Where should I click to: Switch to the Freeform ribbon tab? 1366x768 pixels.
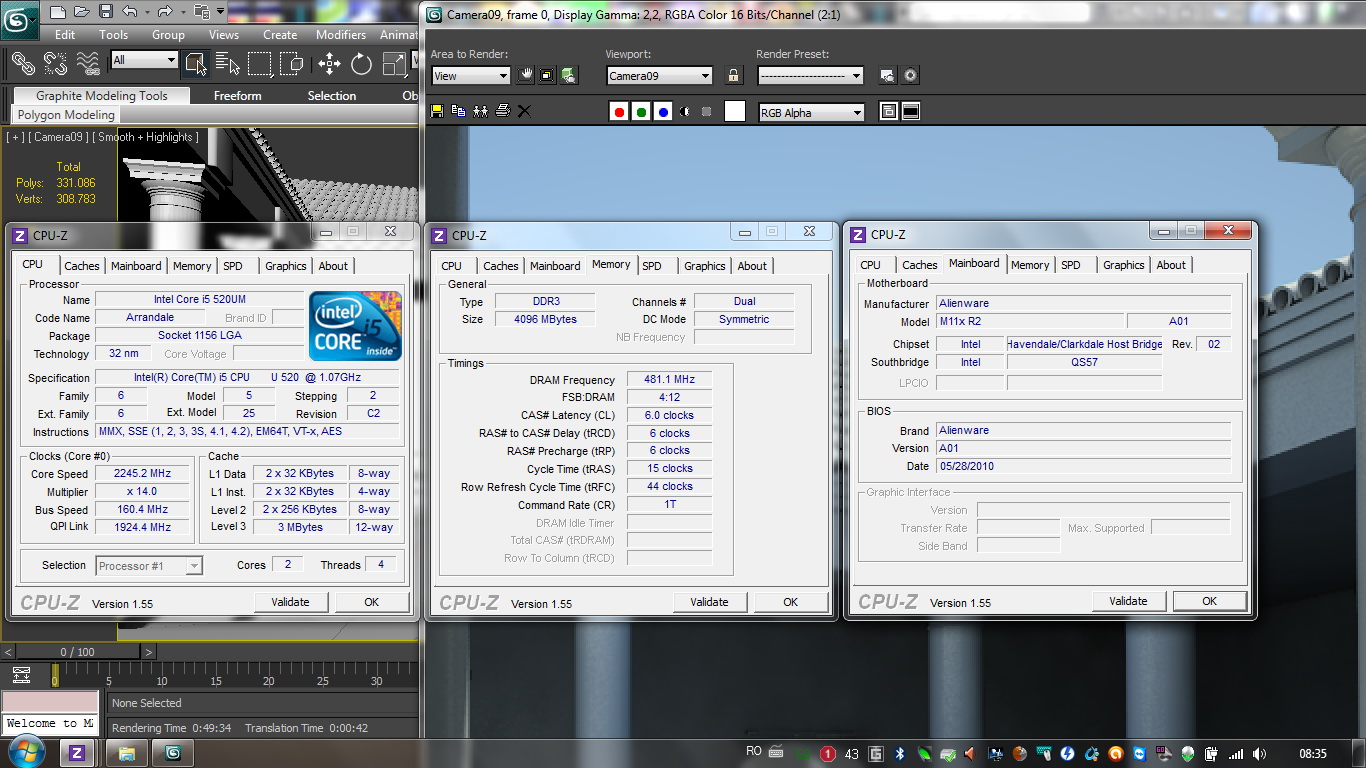(237, 96)
